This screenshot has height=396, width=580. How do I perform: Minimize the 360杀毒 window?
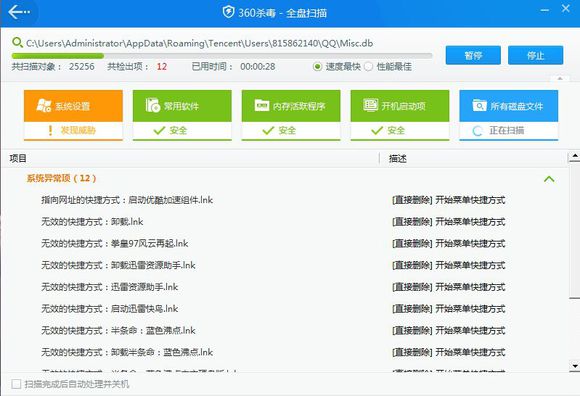[544, 10]
